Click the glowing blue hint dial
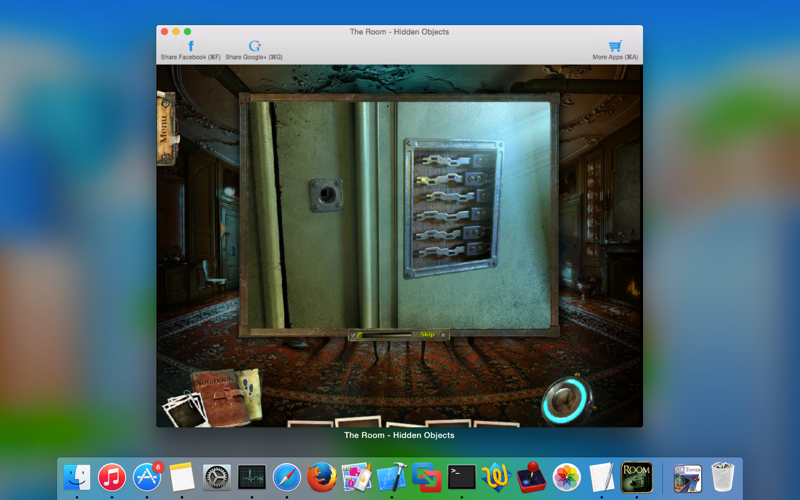 tap(567, 400)
